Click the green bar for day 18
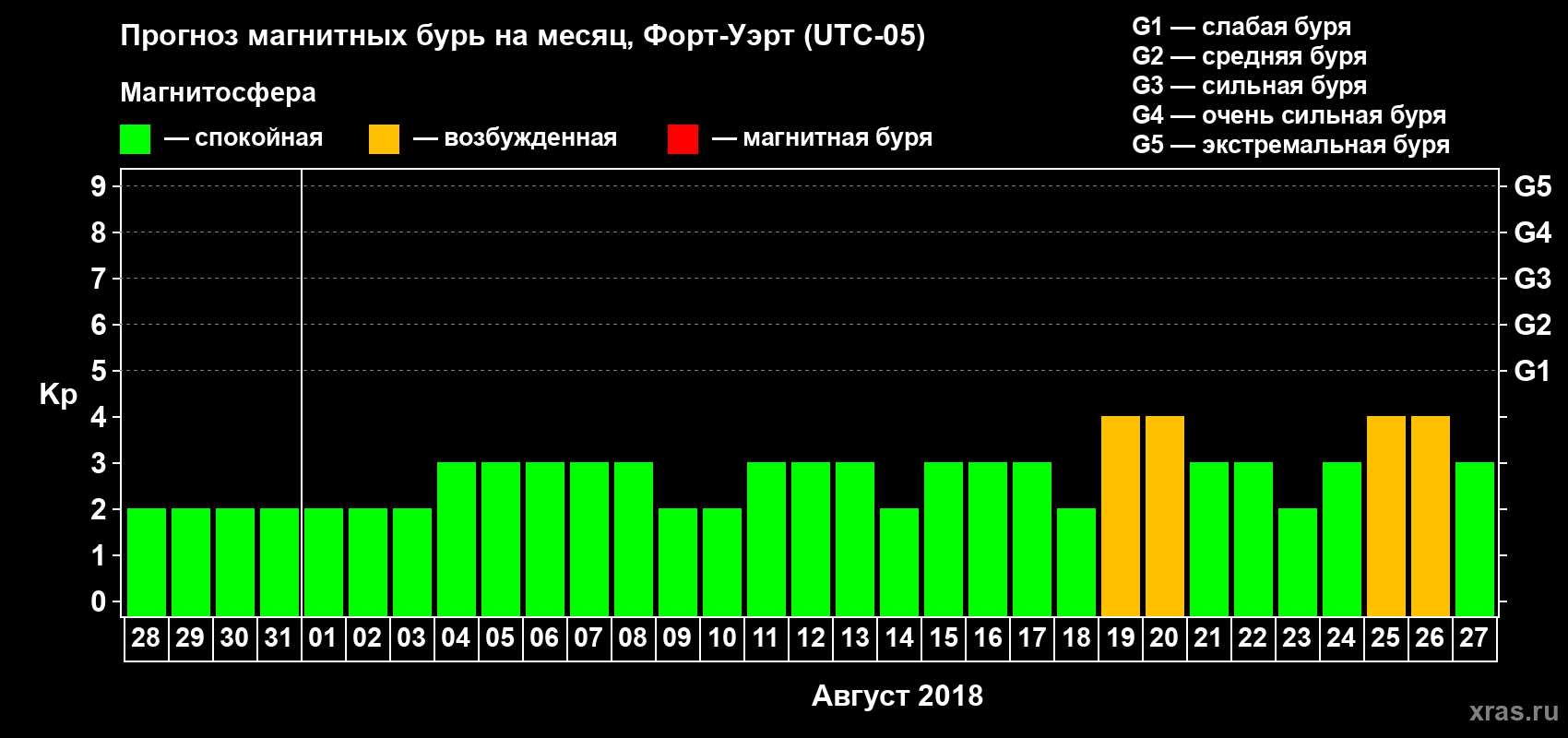This screenshot has width=1568, height=738. (1076, 562)
